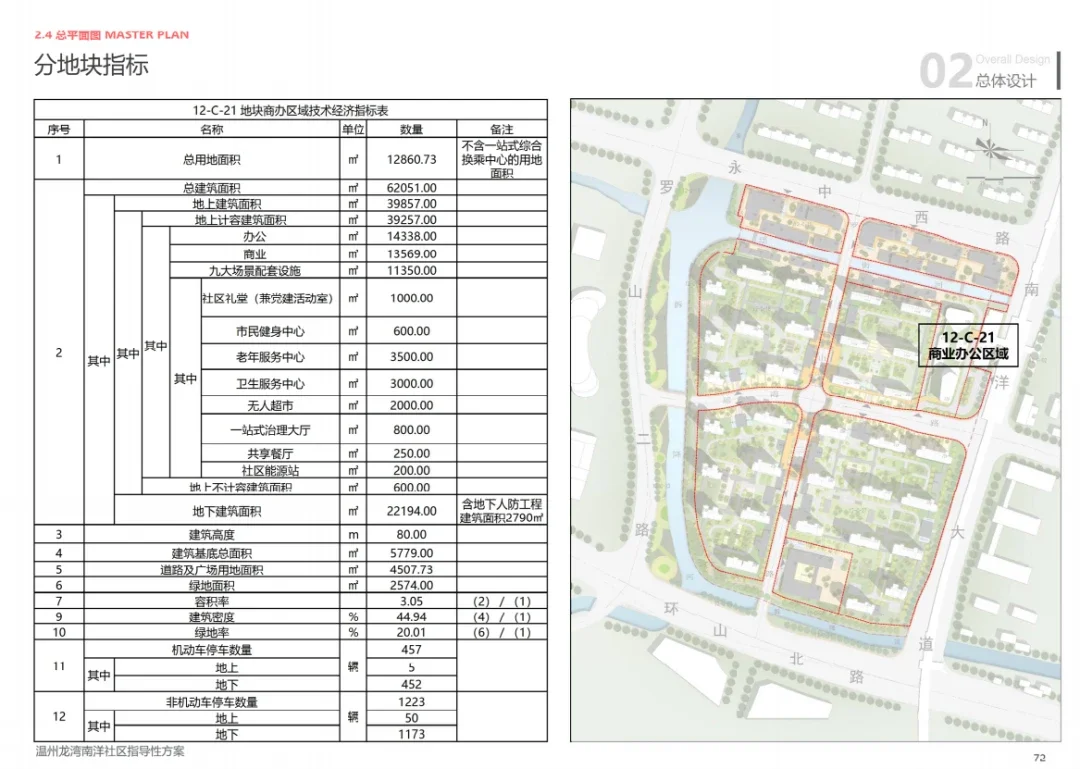Click the 'Overall Design' caption

(1012, 60)
